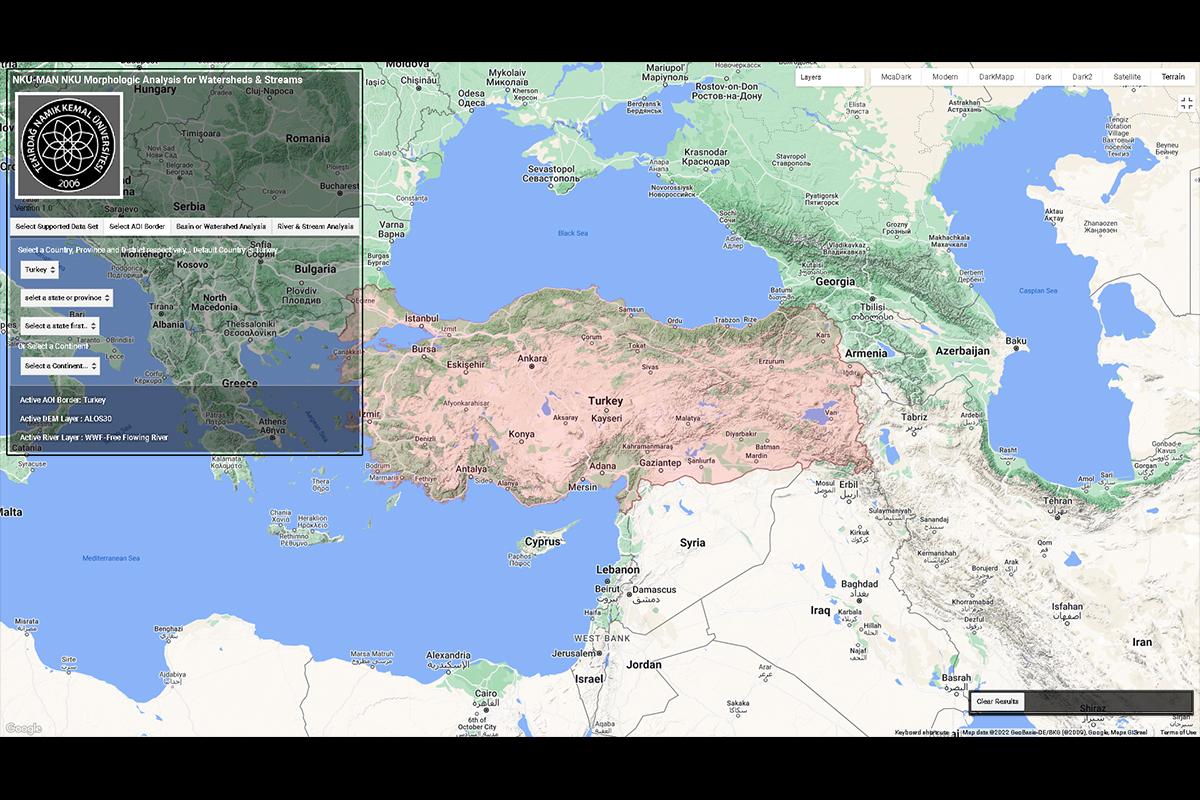Click the panel title NKU-MAN heading
This screenshot has height=800, width=1200.
coord(157,79)
